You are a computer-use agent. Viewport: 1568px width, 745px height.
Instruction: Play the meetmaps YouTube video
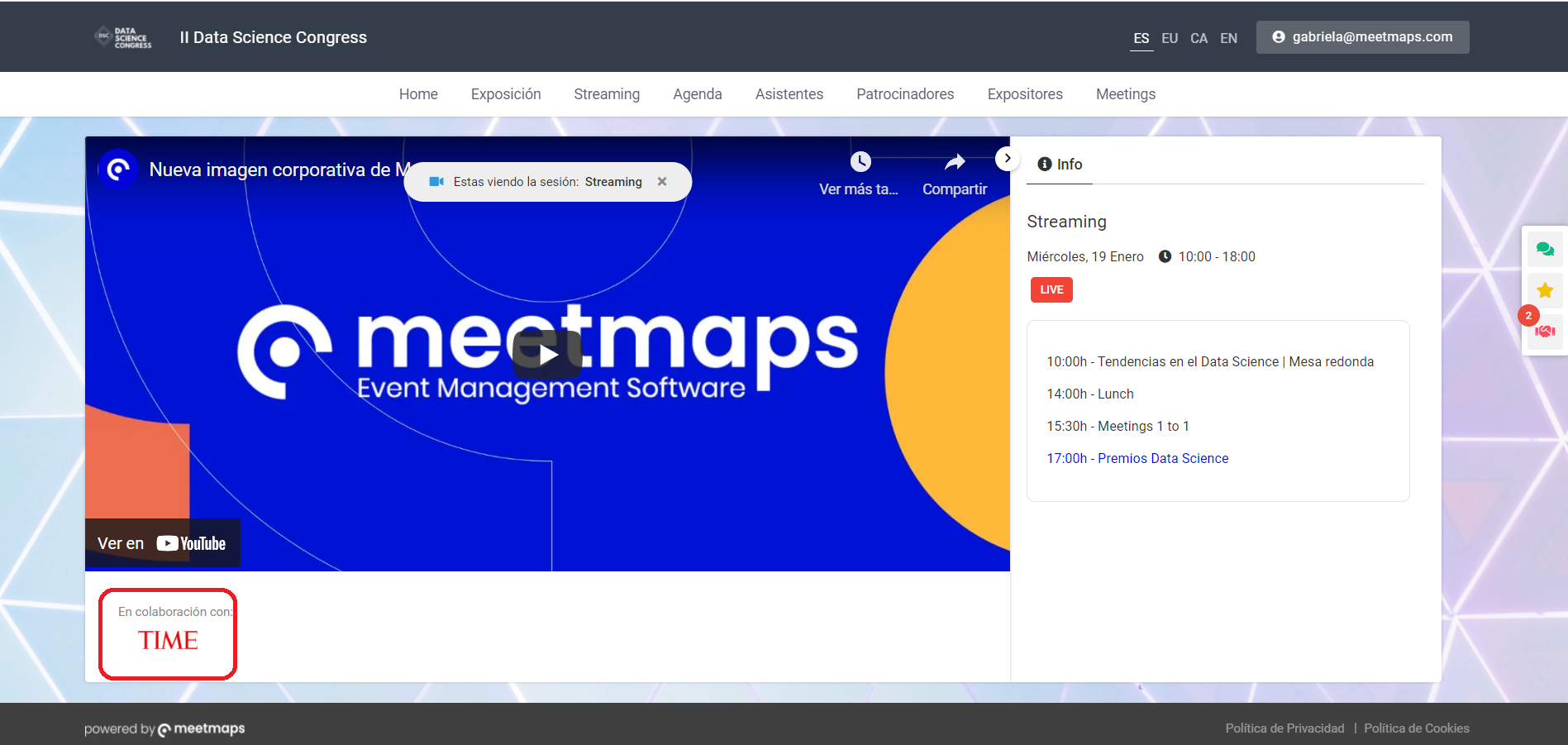click(x=547, y=354)
